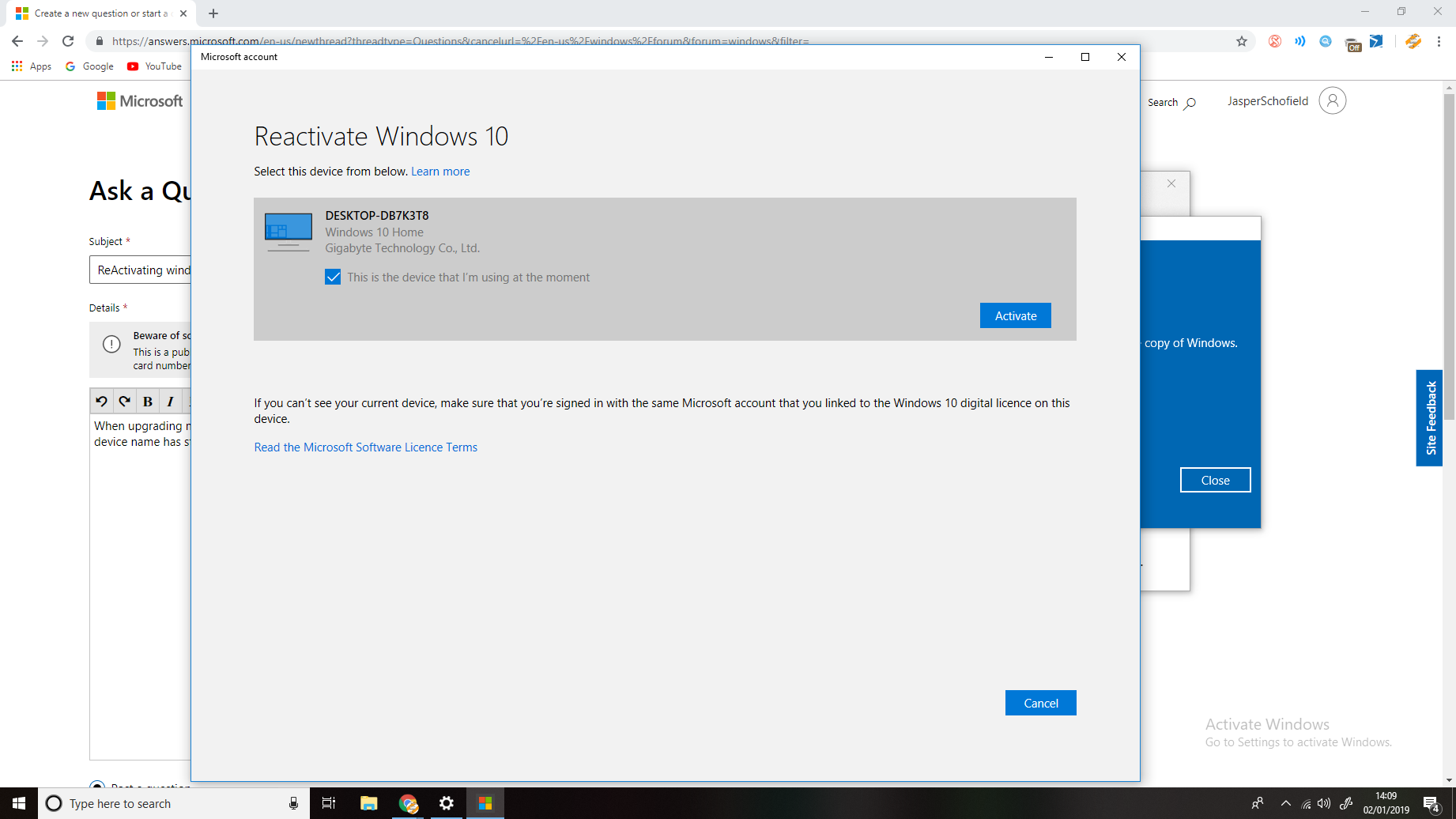Click Close in the blue activation panel

1215,480
